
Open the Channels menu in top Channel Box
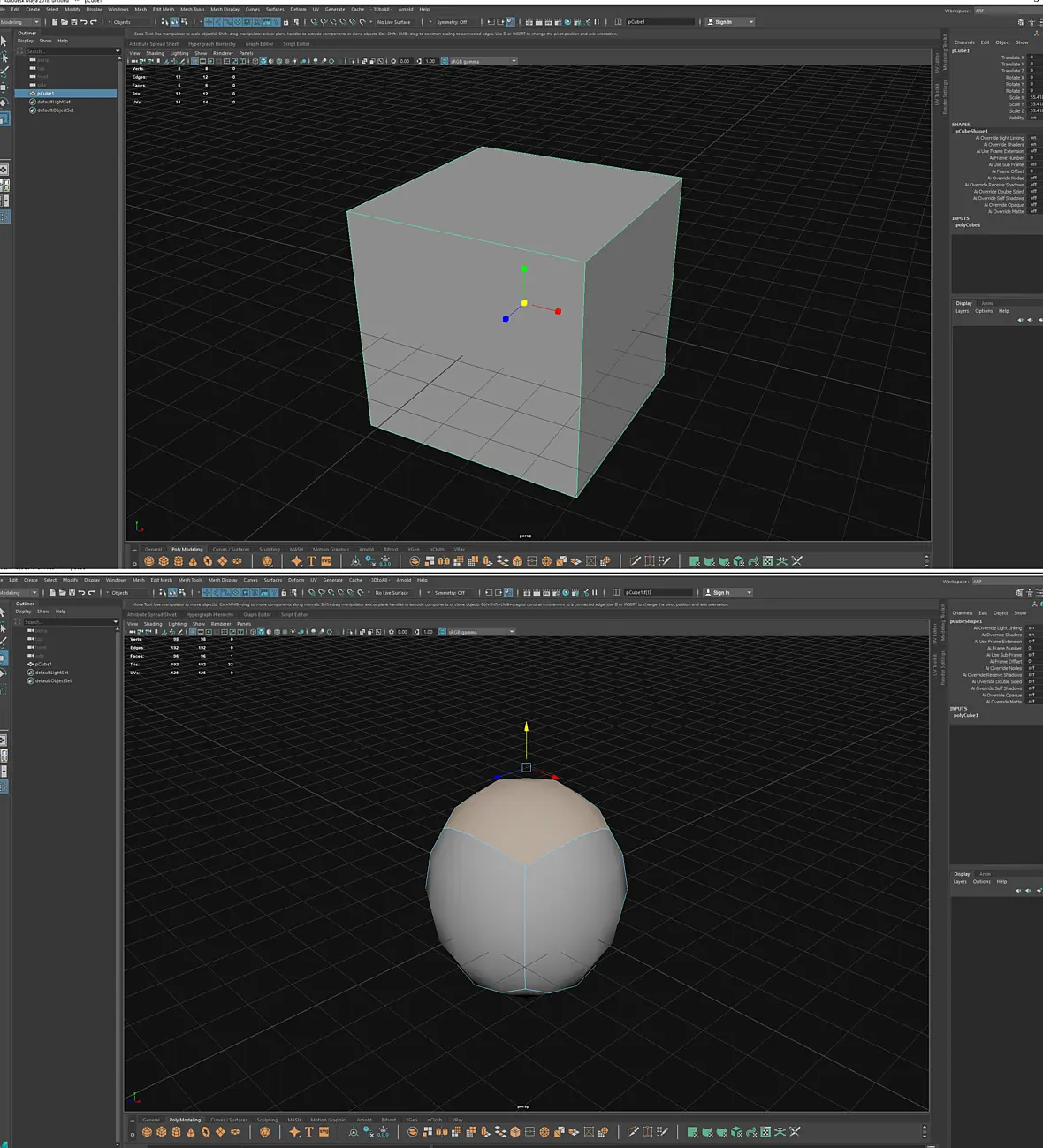(964, 42)
